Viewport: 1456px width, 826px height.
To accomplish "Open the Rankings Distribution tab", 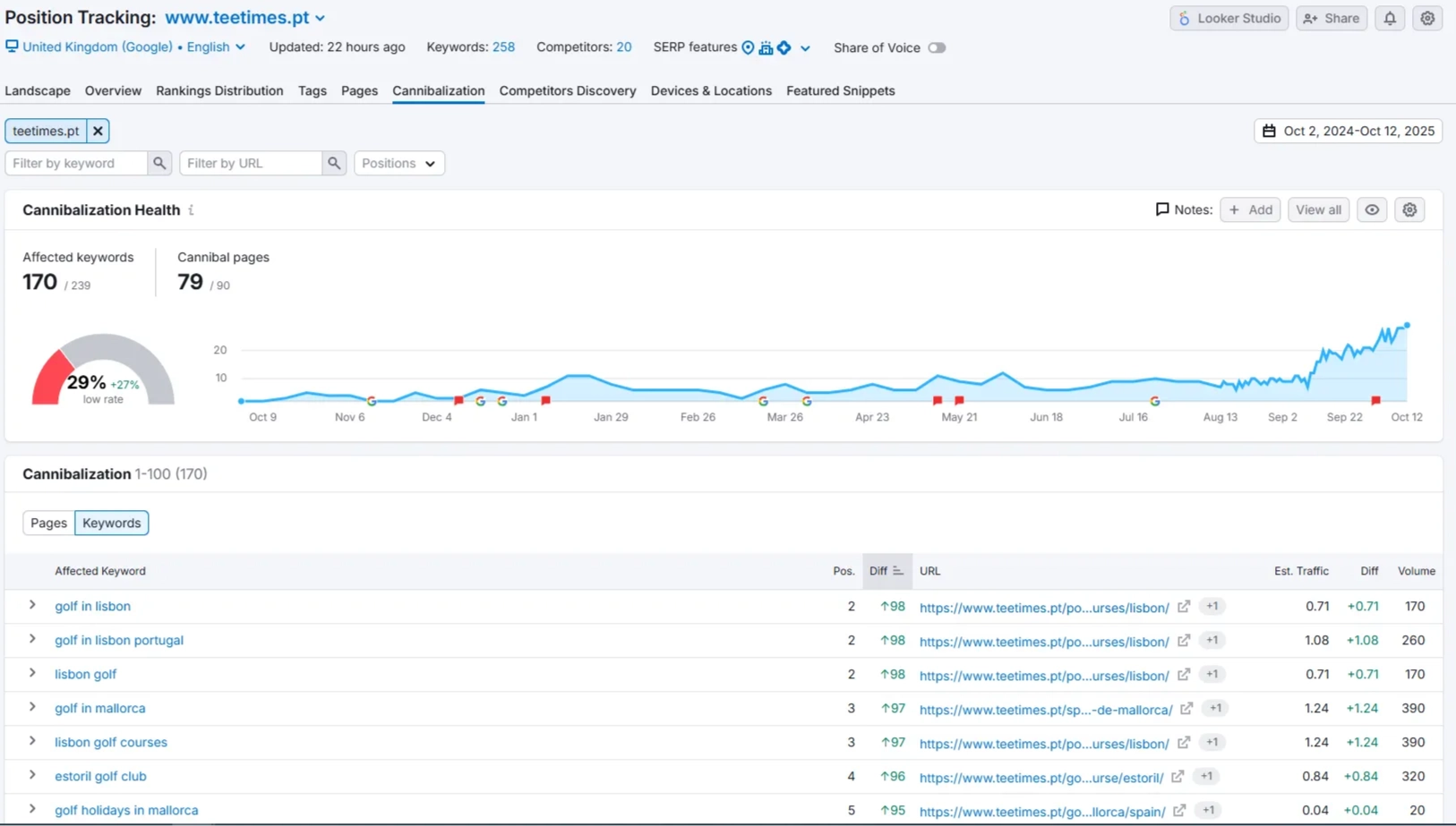I will (219, 90).
